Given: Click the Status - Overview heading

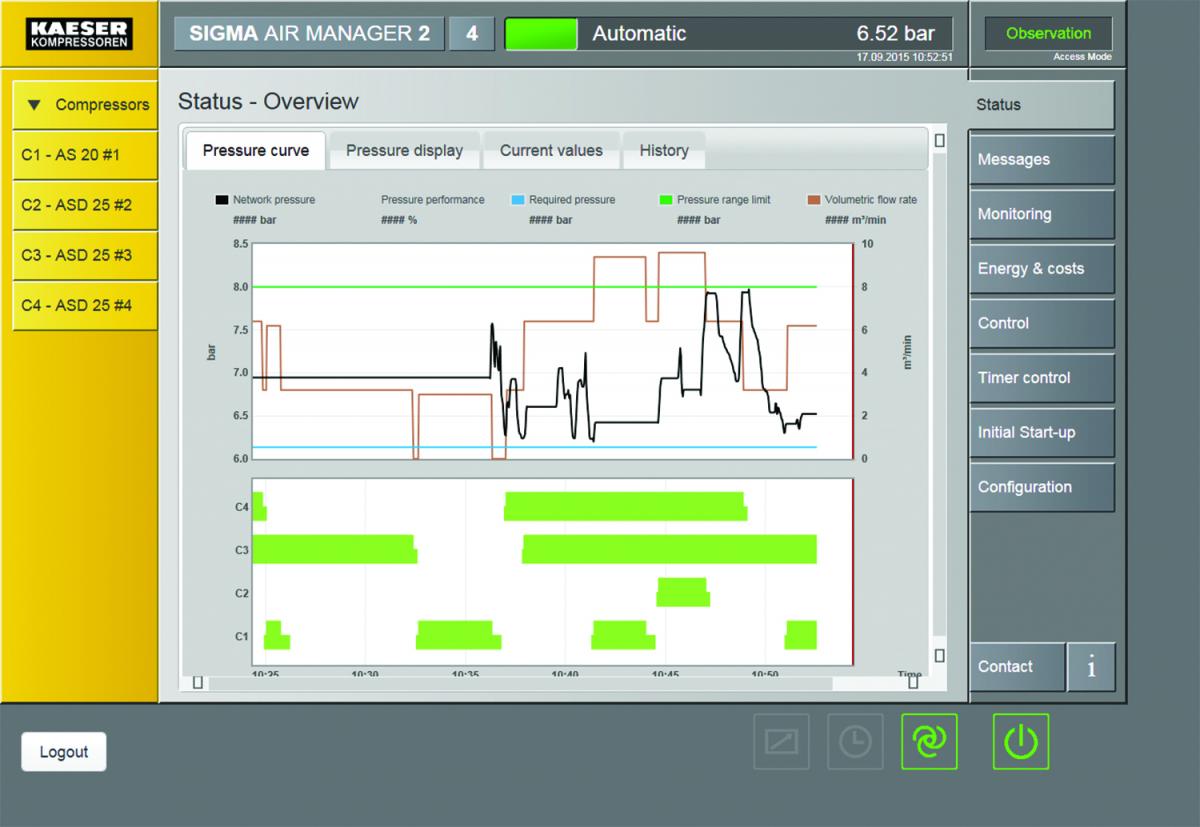Looking at the screenshot, I should pos(268,102).
